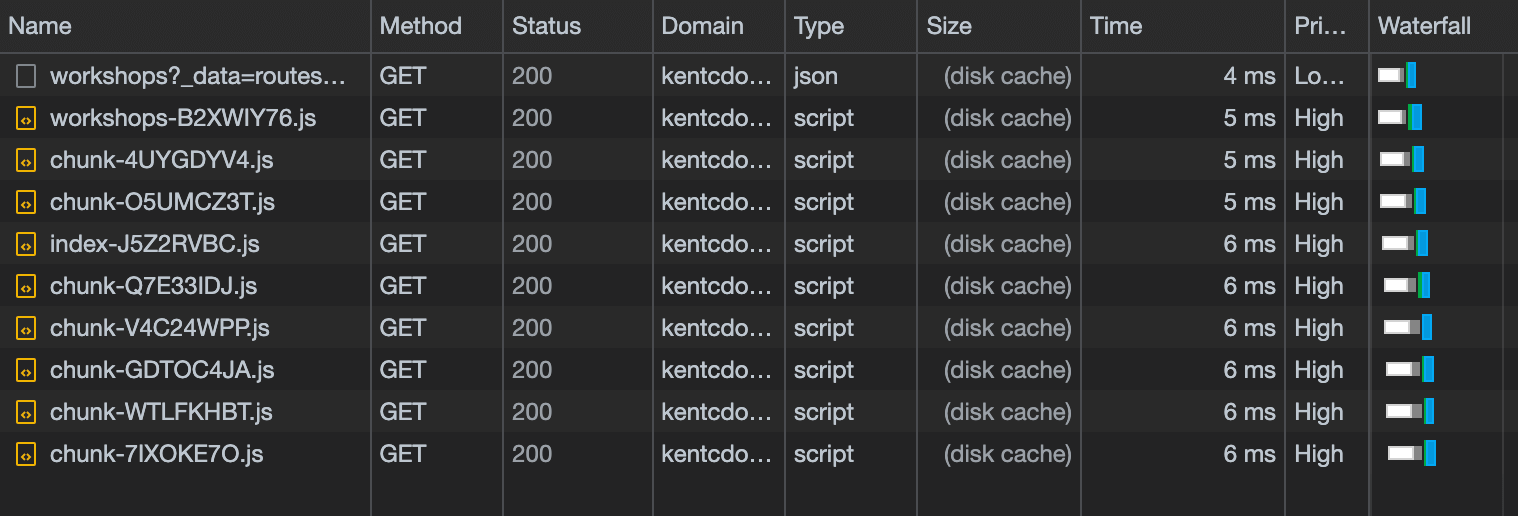Click the script icon for index-J5Z2RVBC.js
The width and height of the screenshot is (1518, 516).
coord(26,245)
